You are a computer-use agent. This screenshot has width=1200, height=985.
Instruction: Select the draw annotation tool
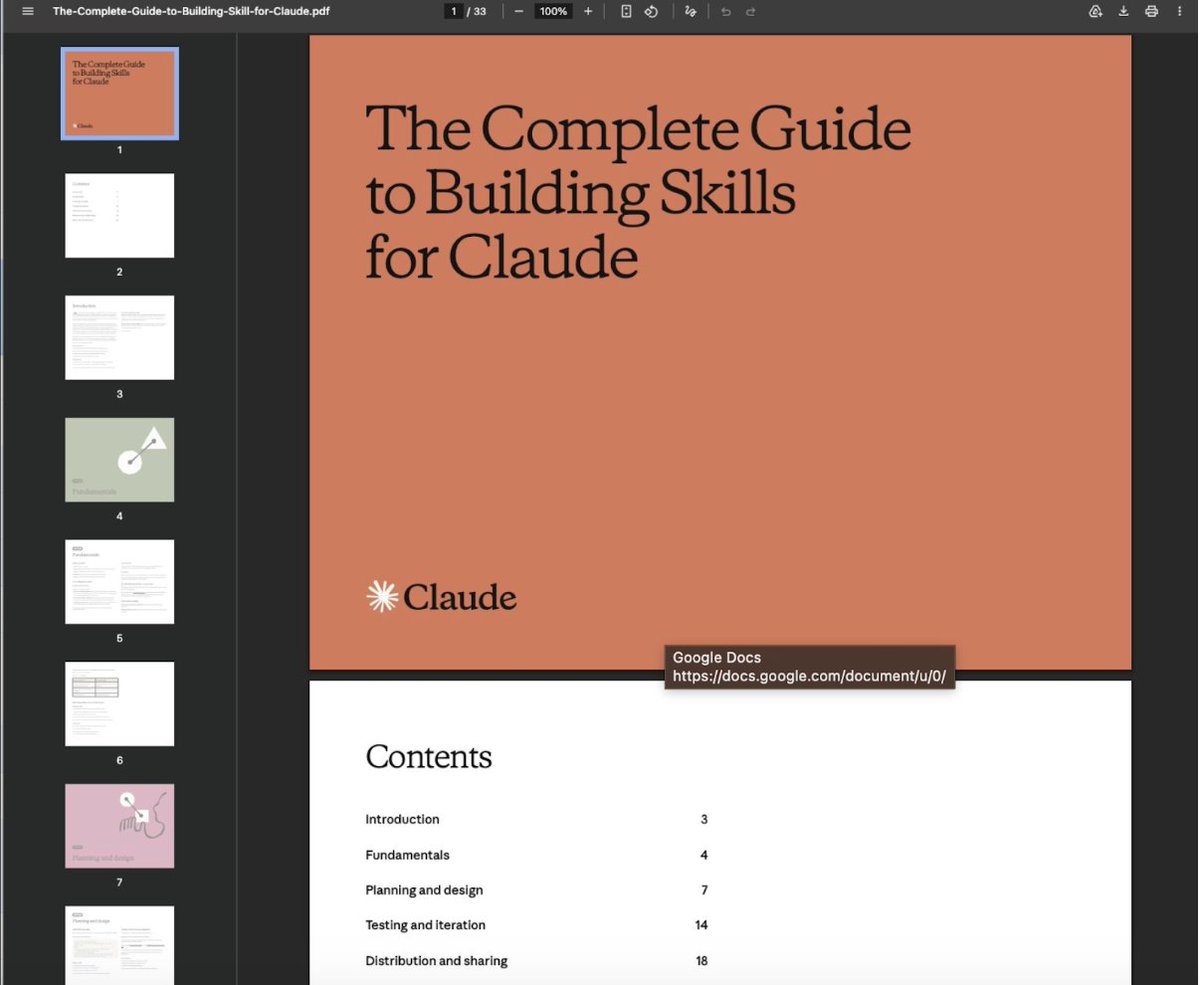690,11
